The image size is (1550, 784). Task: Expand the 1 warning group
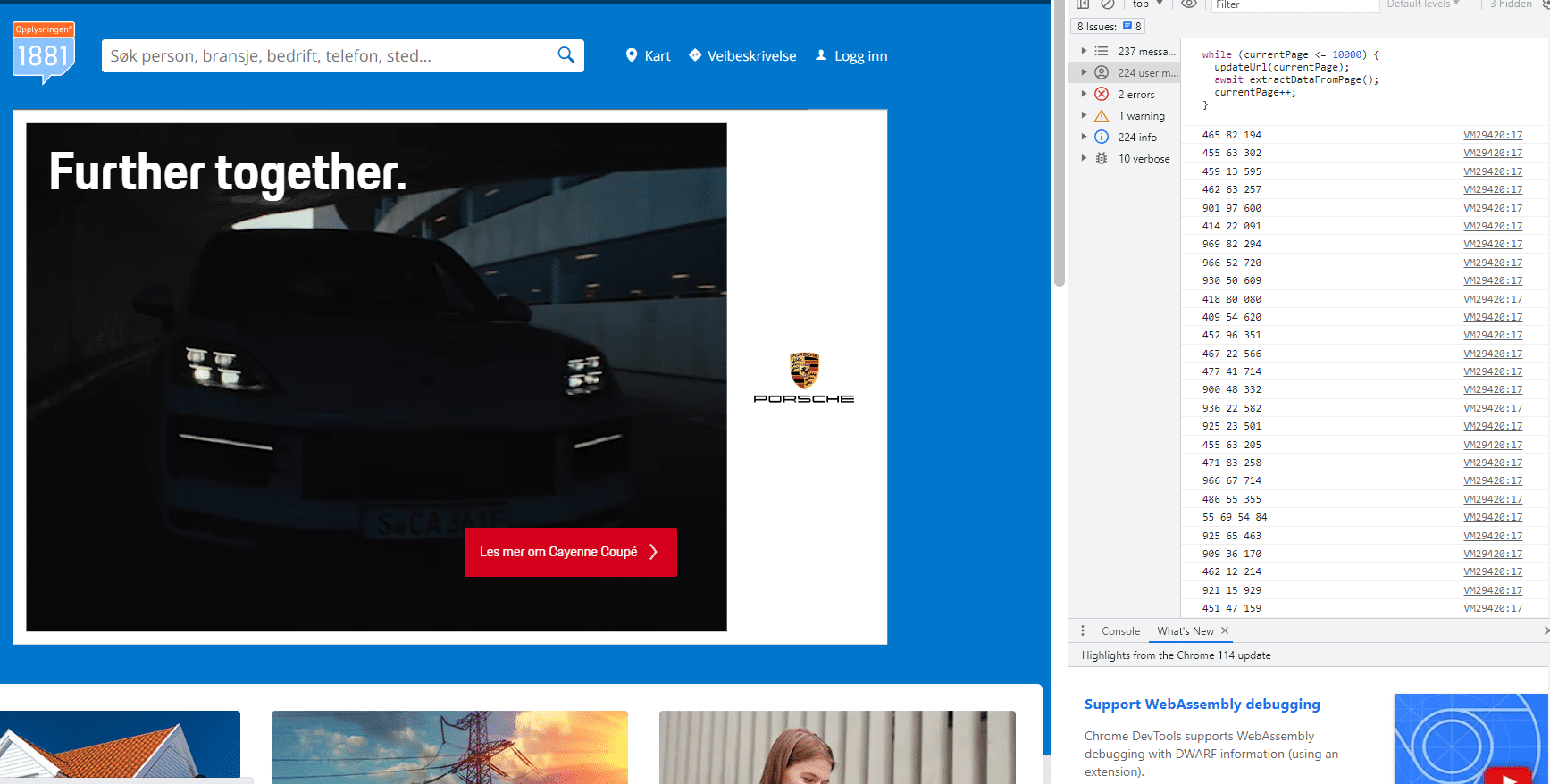(x=1084, y=115)
